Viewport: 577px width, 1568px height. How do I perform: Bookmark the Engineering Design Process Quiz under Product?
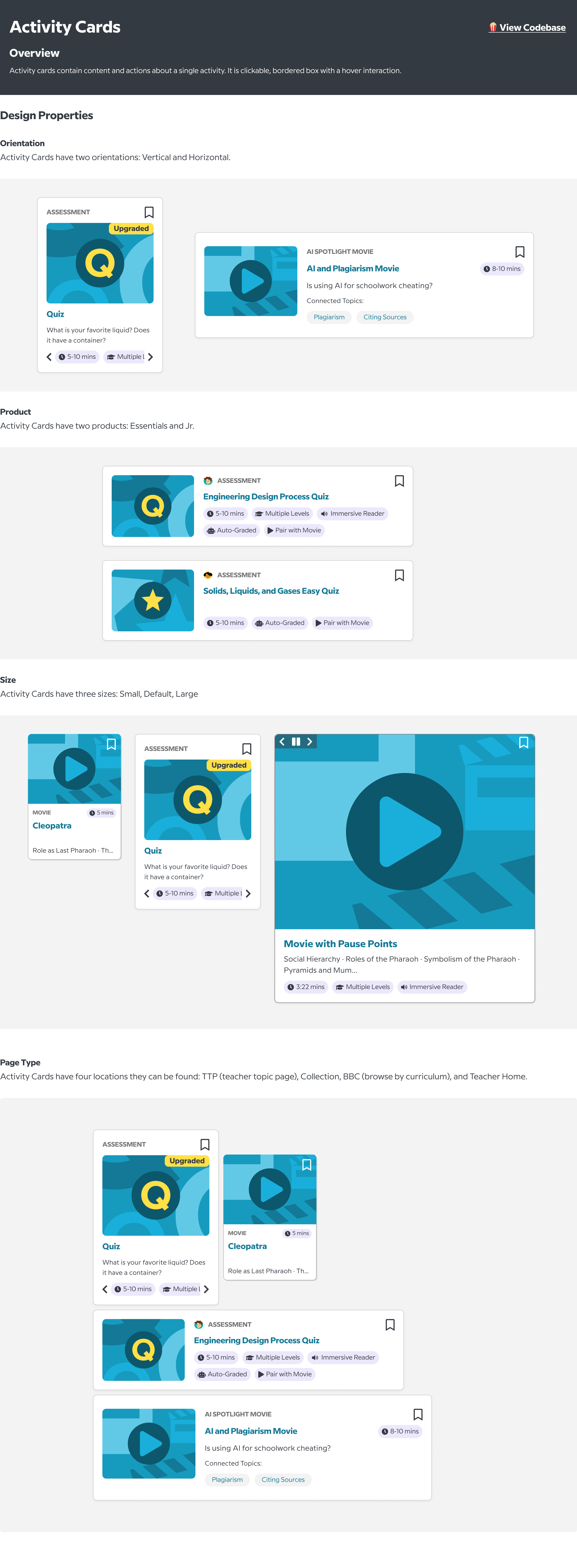coord(399,481)
